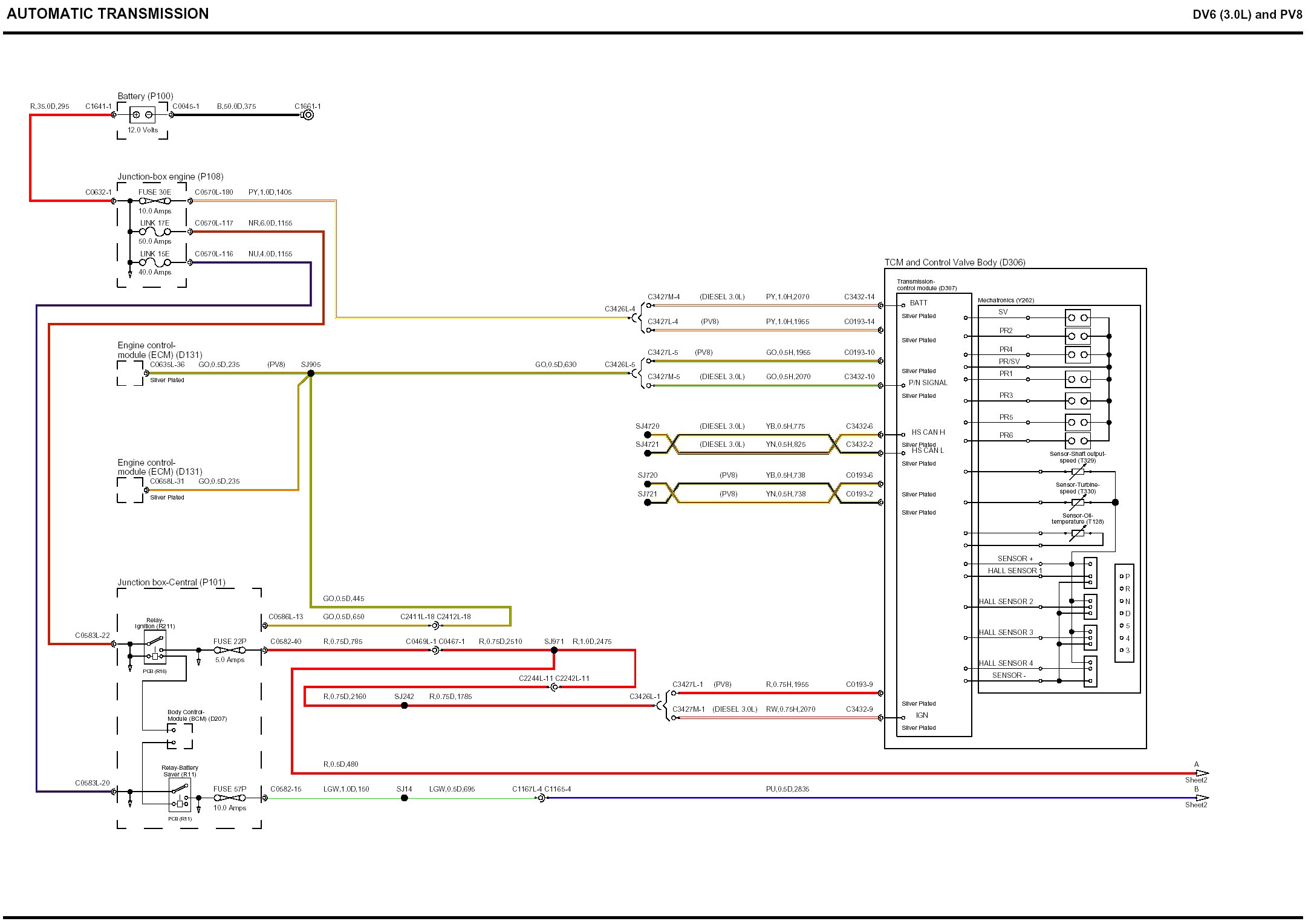Click the SENSOR + label

coord(1015,559)
